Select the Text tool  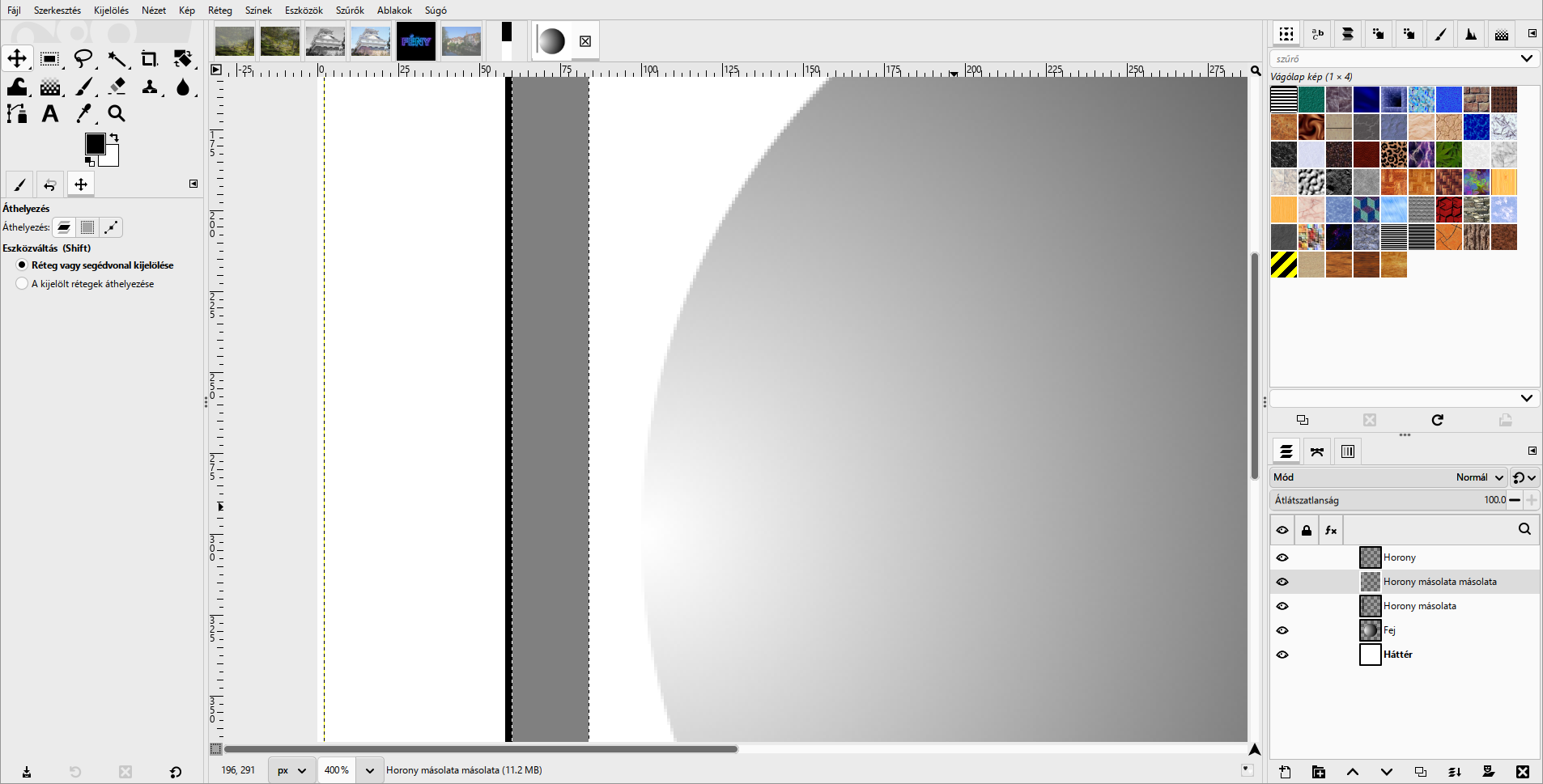tap(49, 114)
